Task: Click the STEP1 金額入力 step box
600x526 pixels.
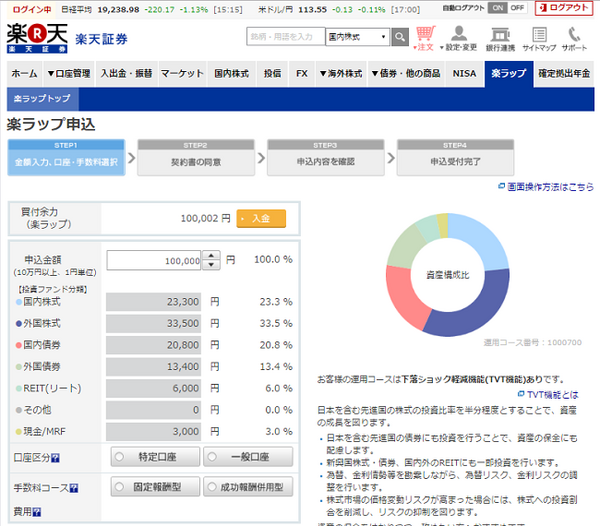Action: pos(66,157)
